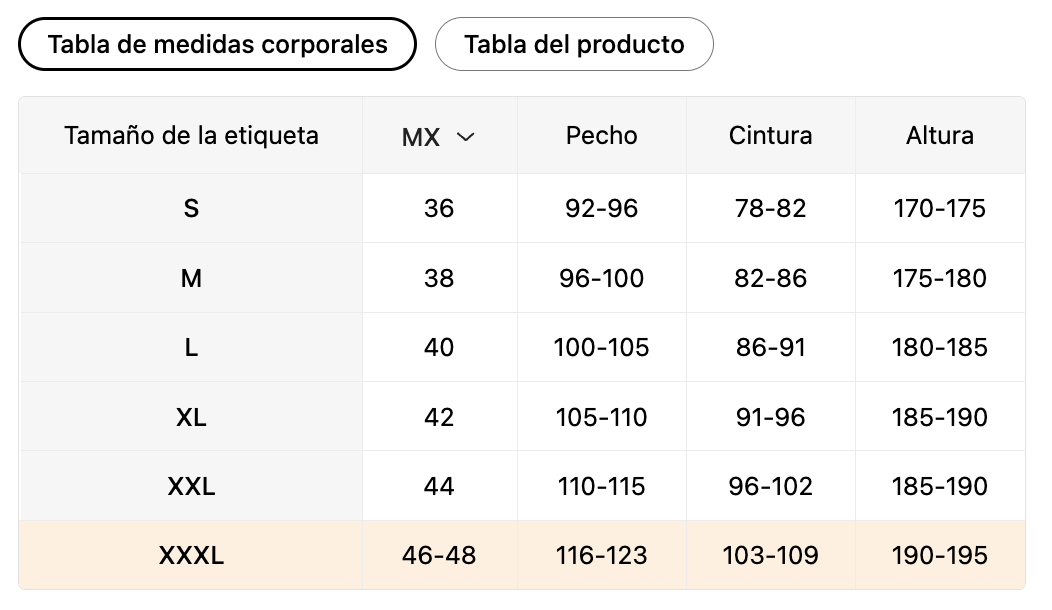The image size is (1052, 610).
Task: Select the XXL size row label
Action: (x=191, y=486)
